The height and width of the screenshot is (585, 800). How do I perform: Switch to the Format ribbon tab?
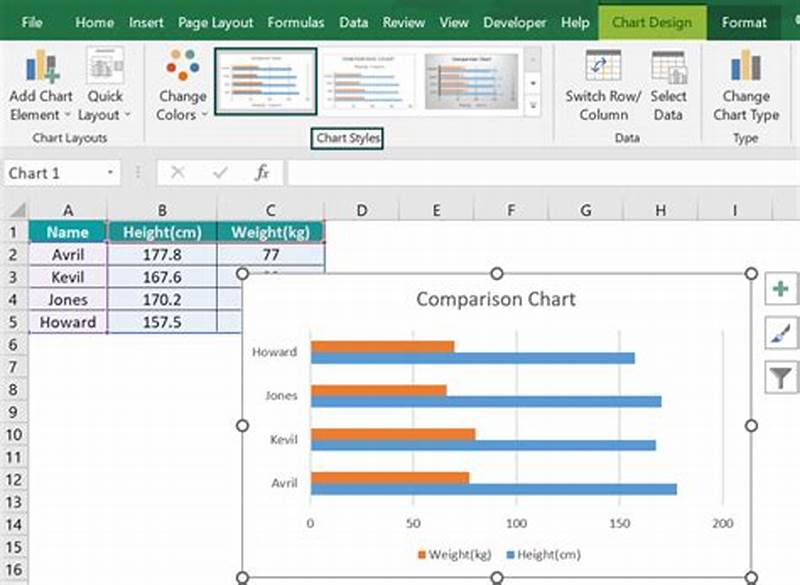745,21
